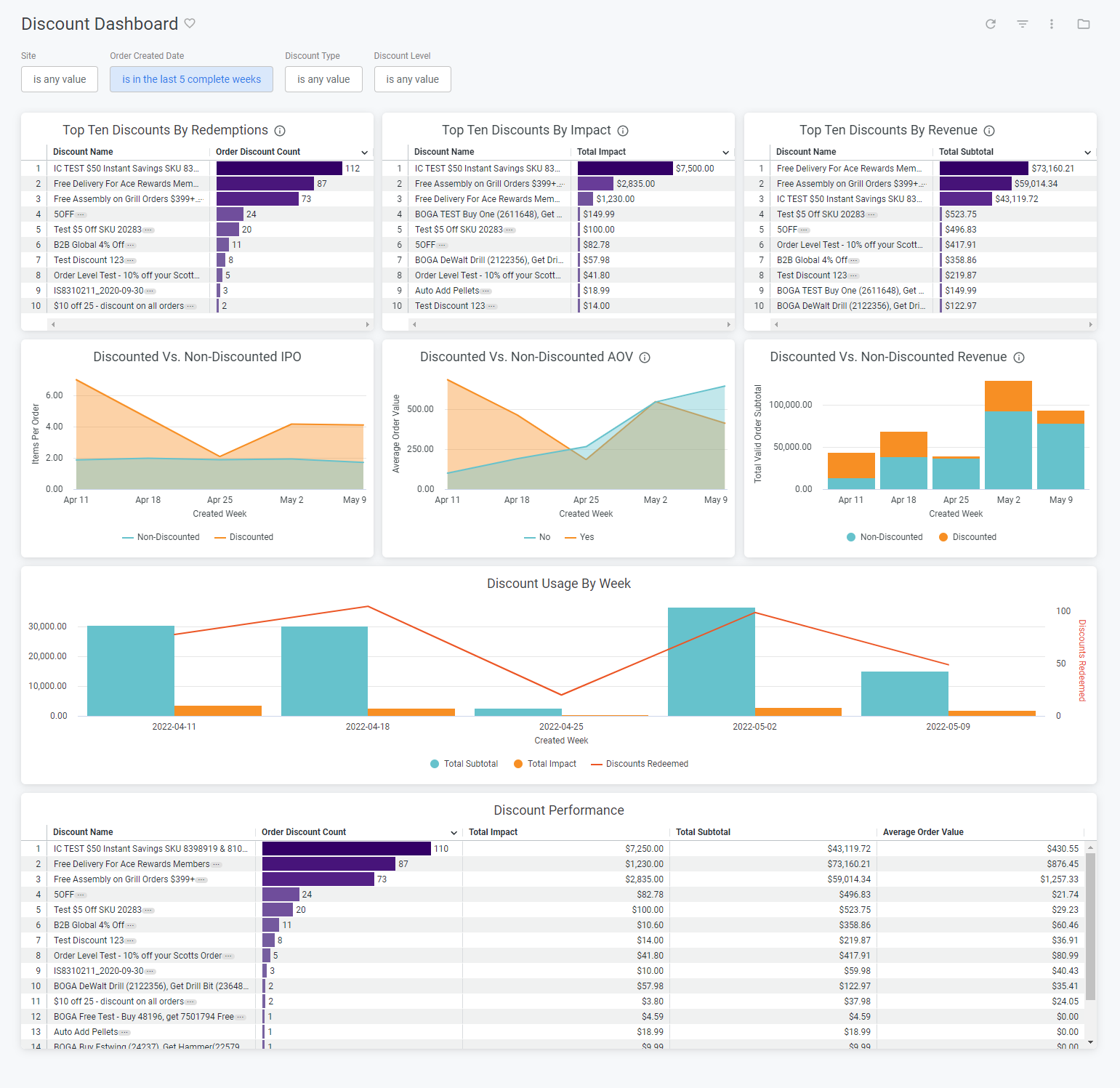1120x1088 pixels.
Task: Toggle Discounted series in Revenue chart legend
Action: [967, 537]
